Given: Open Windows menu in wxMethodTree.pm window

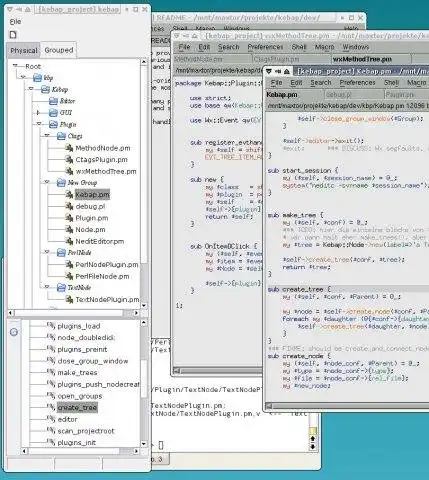Looking at the screenshot, I should pos(356,47).
